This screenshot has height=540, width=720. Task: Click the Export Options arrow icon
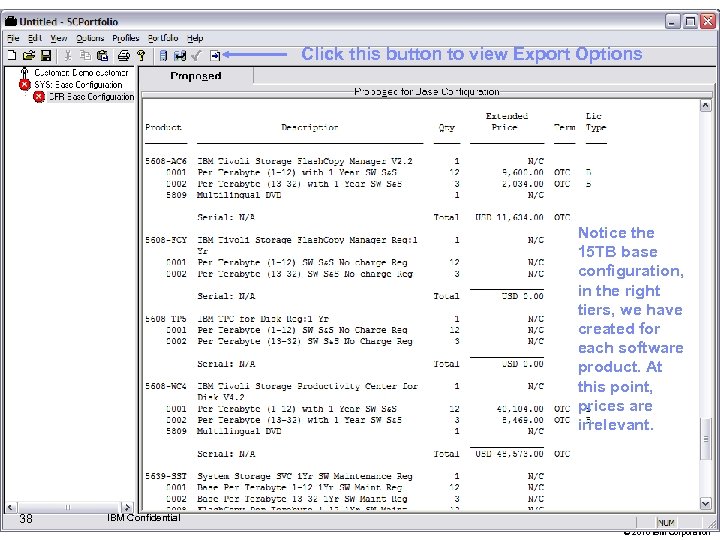coord(215,56)
